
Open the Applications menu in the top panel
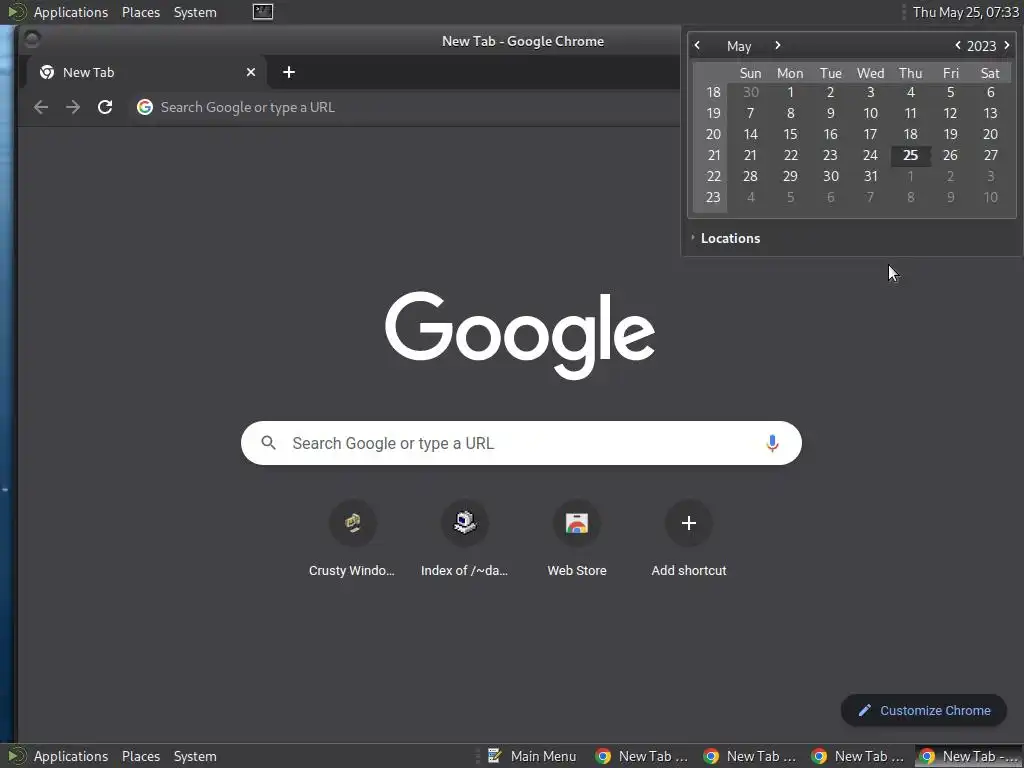click(71, 12)
